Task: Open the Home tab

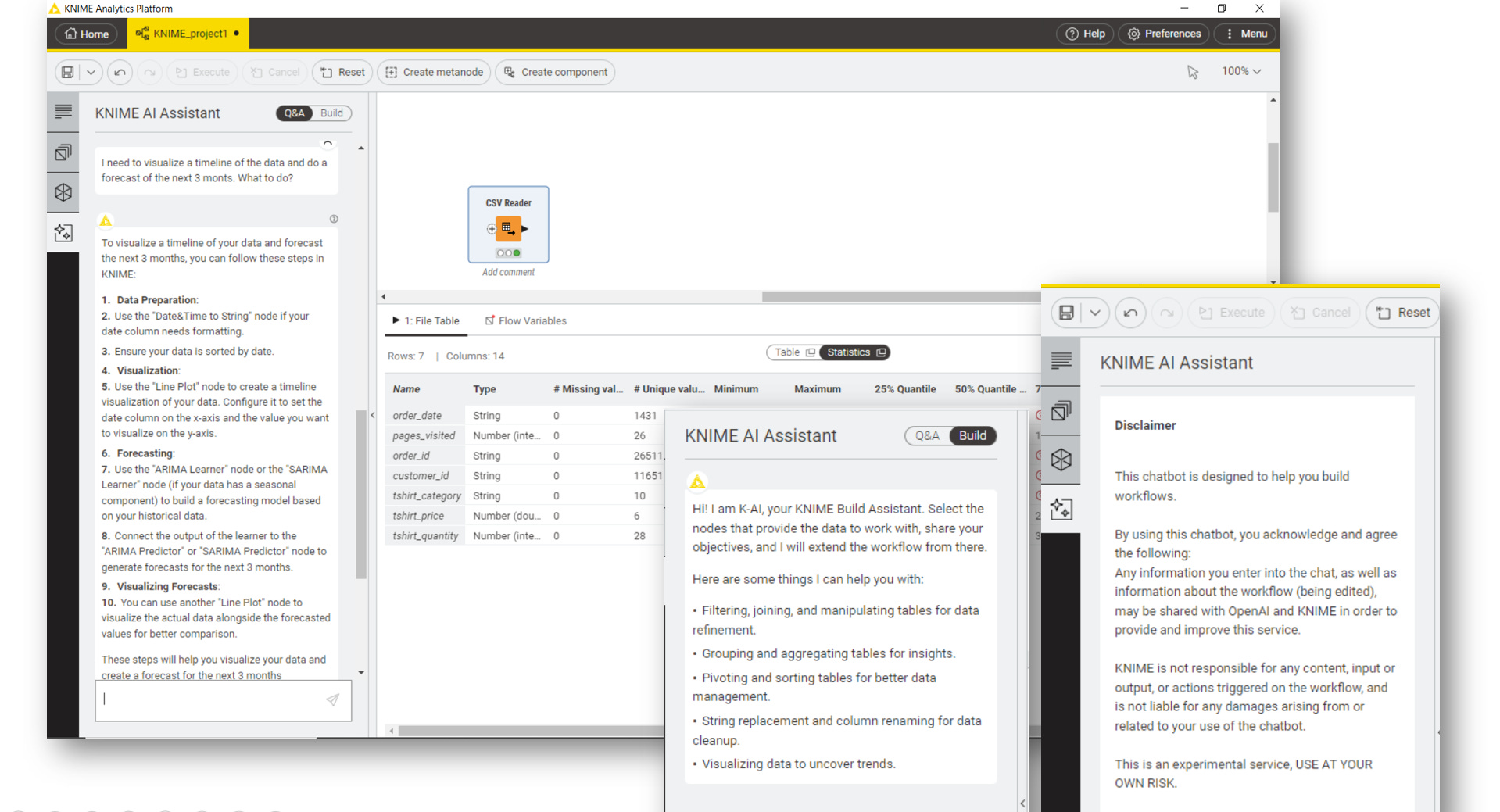Action: 87,34
